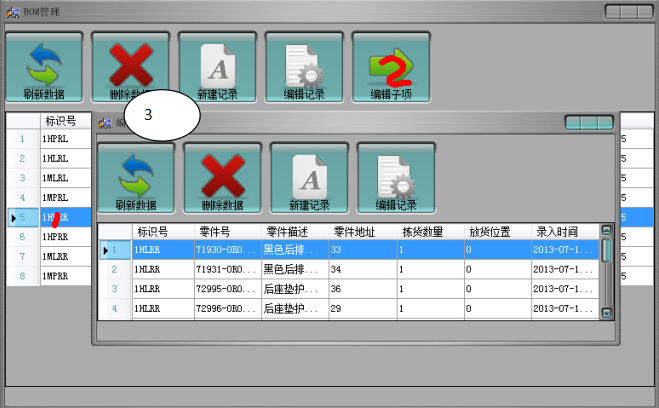Click the 拣货数量 column header

pos(429,231)
